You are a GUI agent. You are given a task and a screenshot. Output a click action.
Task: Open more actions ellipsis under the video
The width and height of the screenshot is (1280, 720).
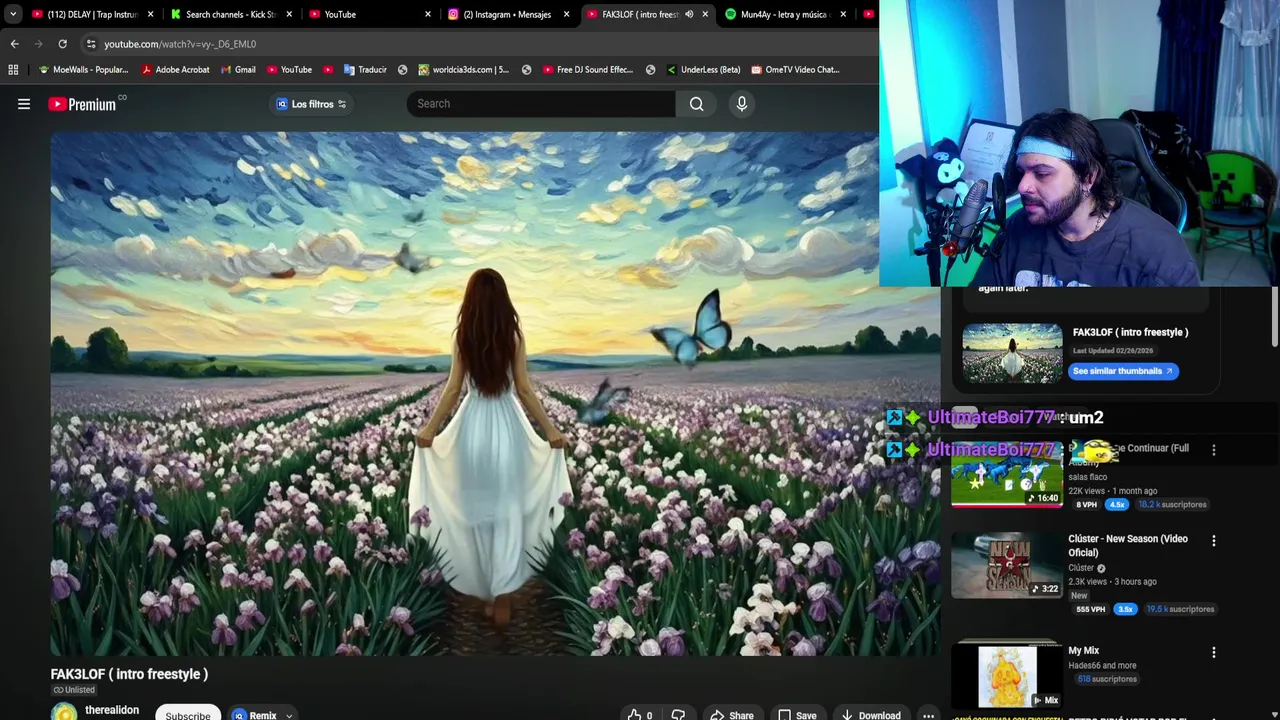[x=928, y=715]
